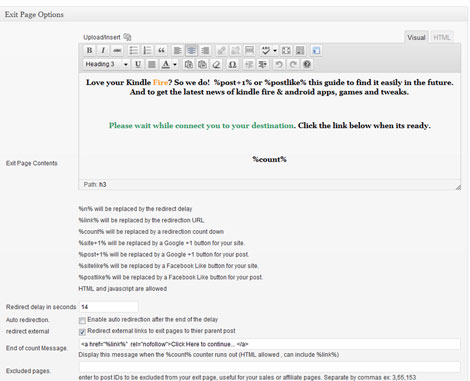470x381 pixels.
Task: Insert a custom character (Omega)
Action: pyautogui.click(x=232, y=64)
